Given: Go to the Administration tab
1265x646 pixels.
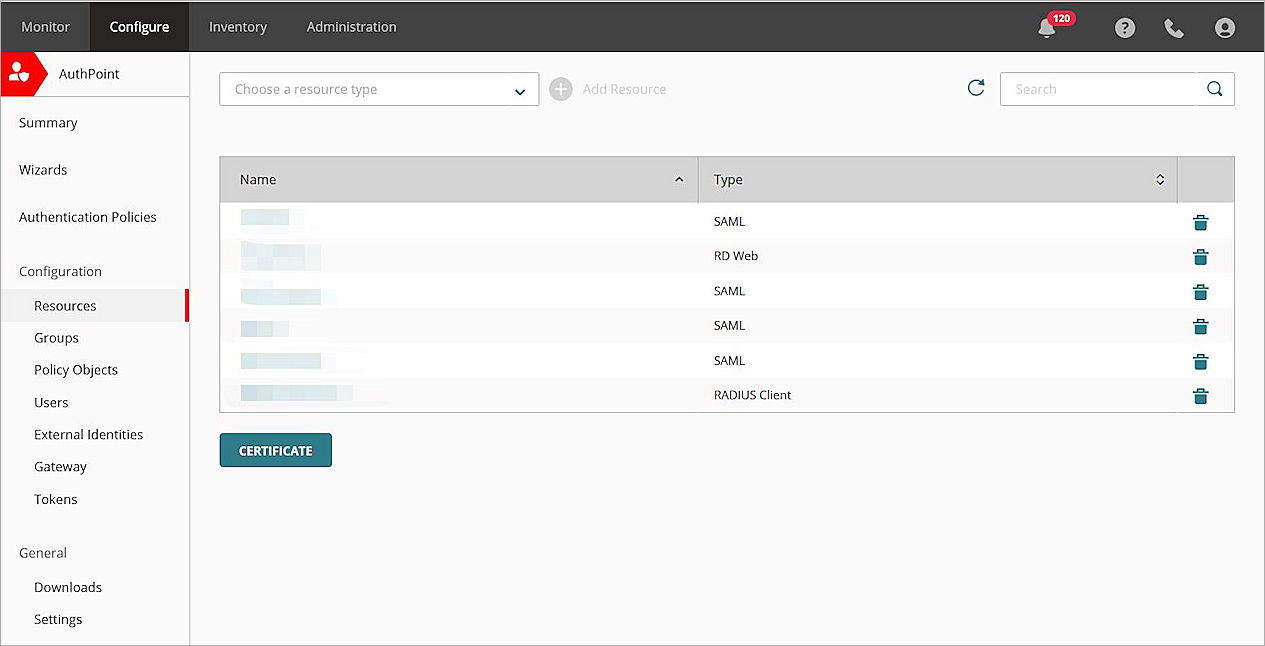Looking at the screenshot, I should click(351, 27).
